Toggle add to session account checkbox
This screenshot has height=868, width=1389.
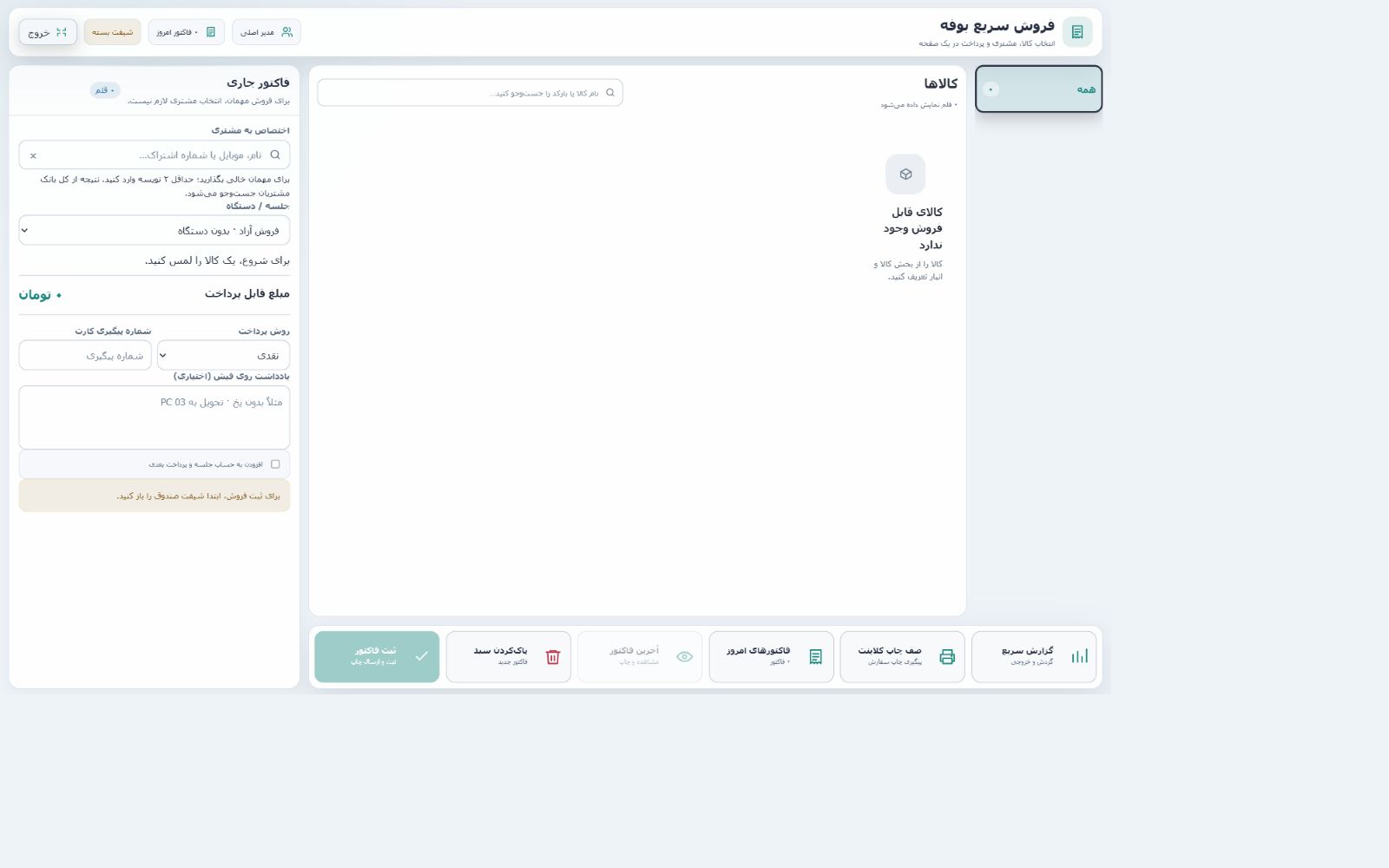(275, 464)
